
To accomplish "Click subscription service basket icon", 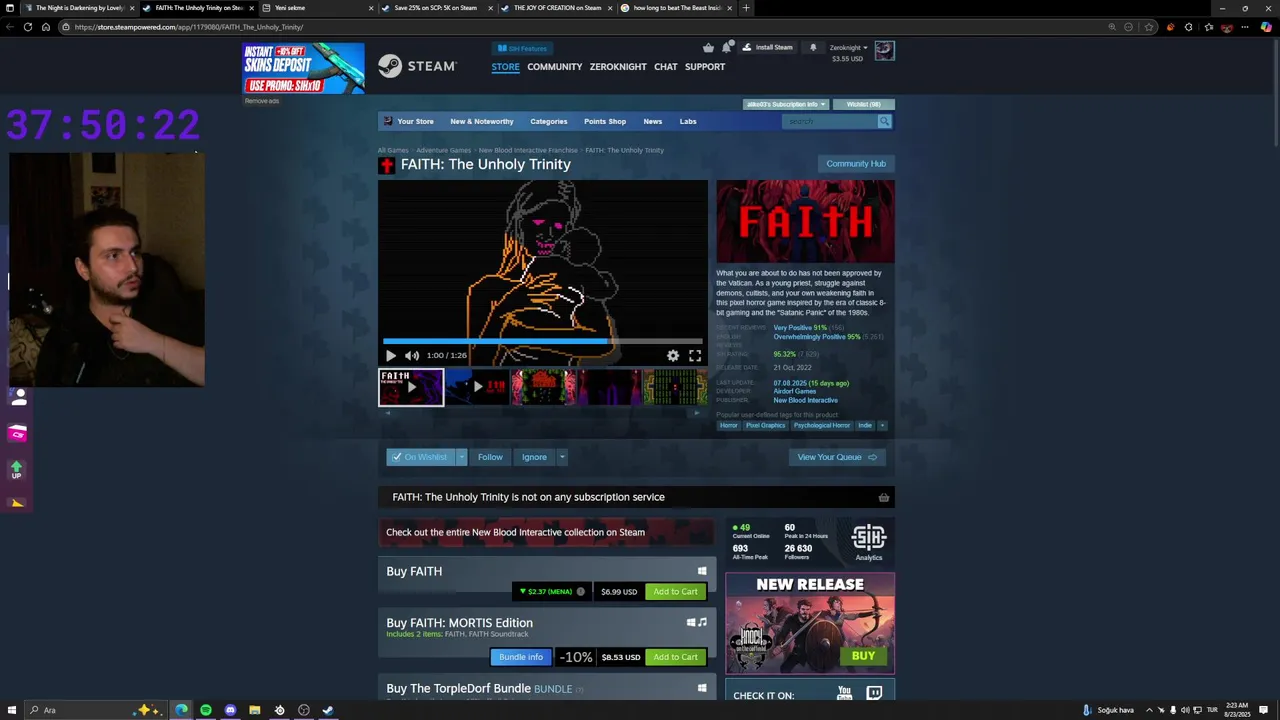I will point(883,497).
